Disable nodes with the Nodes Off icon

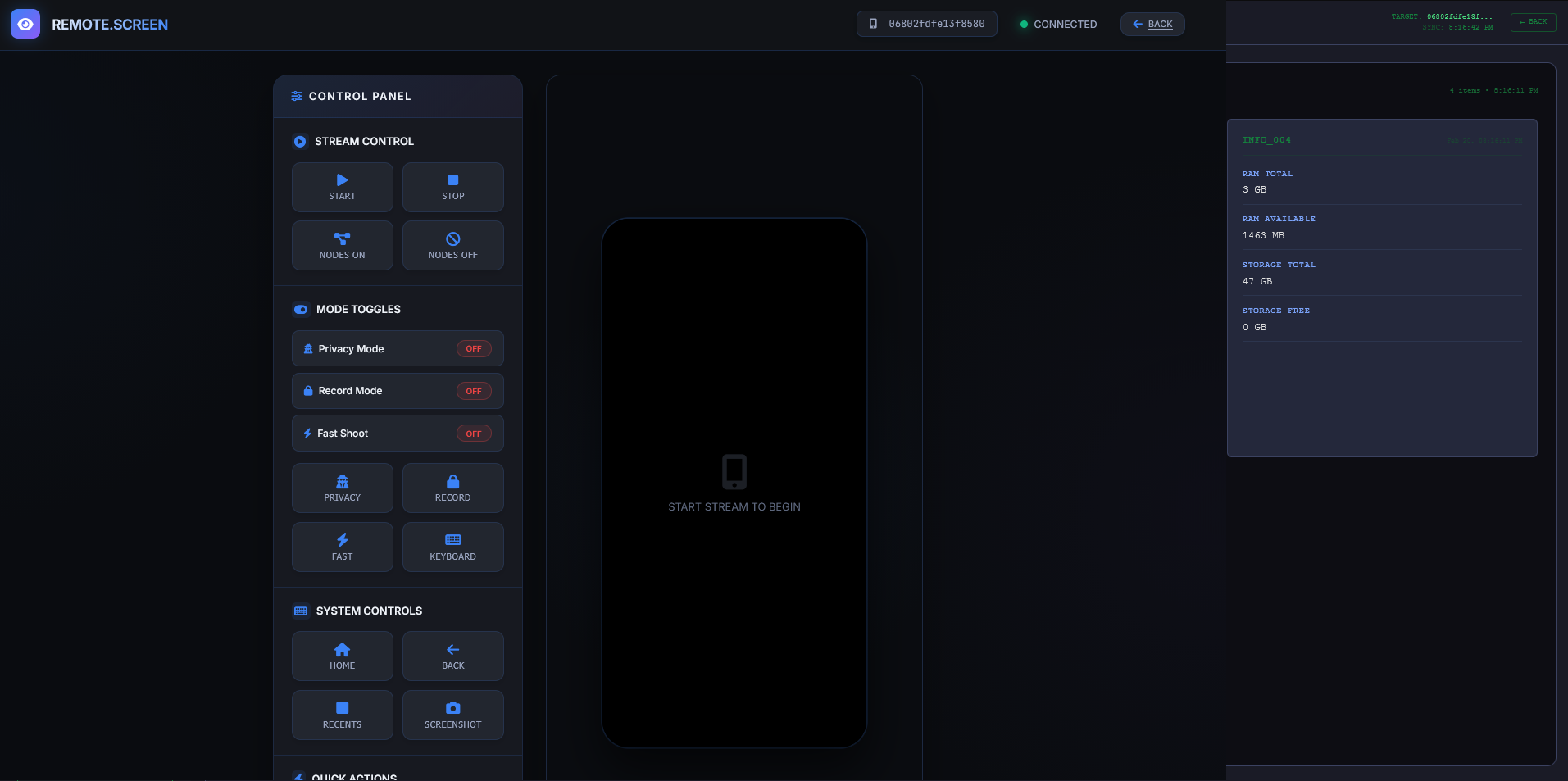coord(452,245)
